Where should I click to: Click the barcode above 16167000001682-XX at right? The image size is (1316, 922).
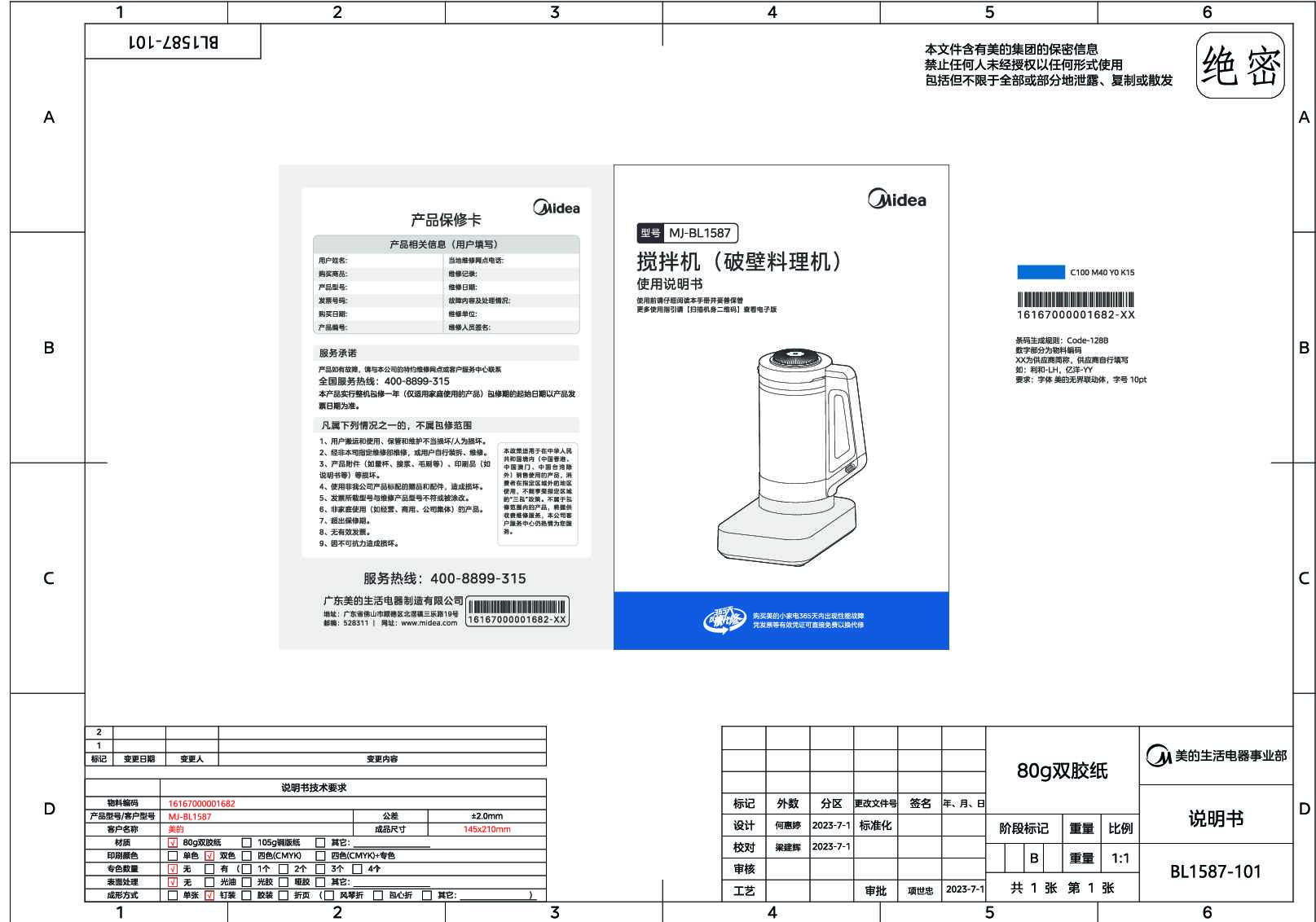[1076, 300]
